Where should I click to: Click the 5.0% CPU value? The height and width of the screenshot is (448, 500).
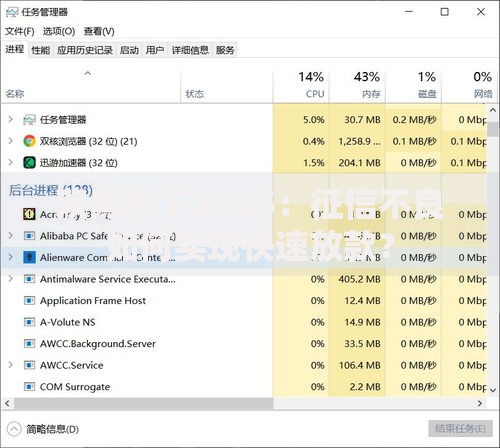coord(314,120)
